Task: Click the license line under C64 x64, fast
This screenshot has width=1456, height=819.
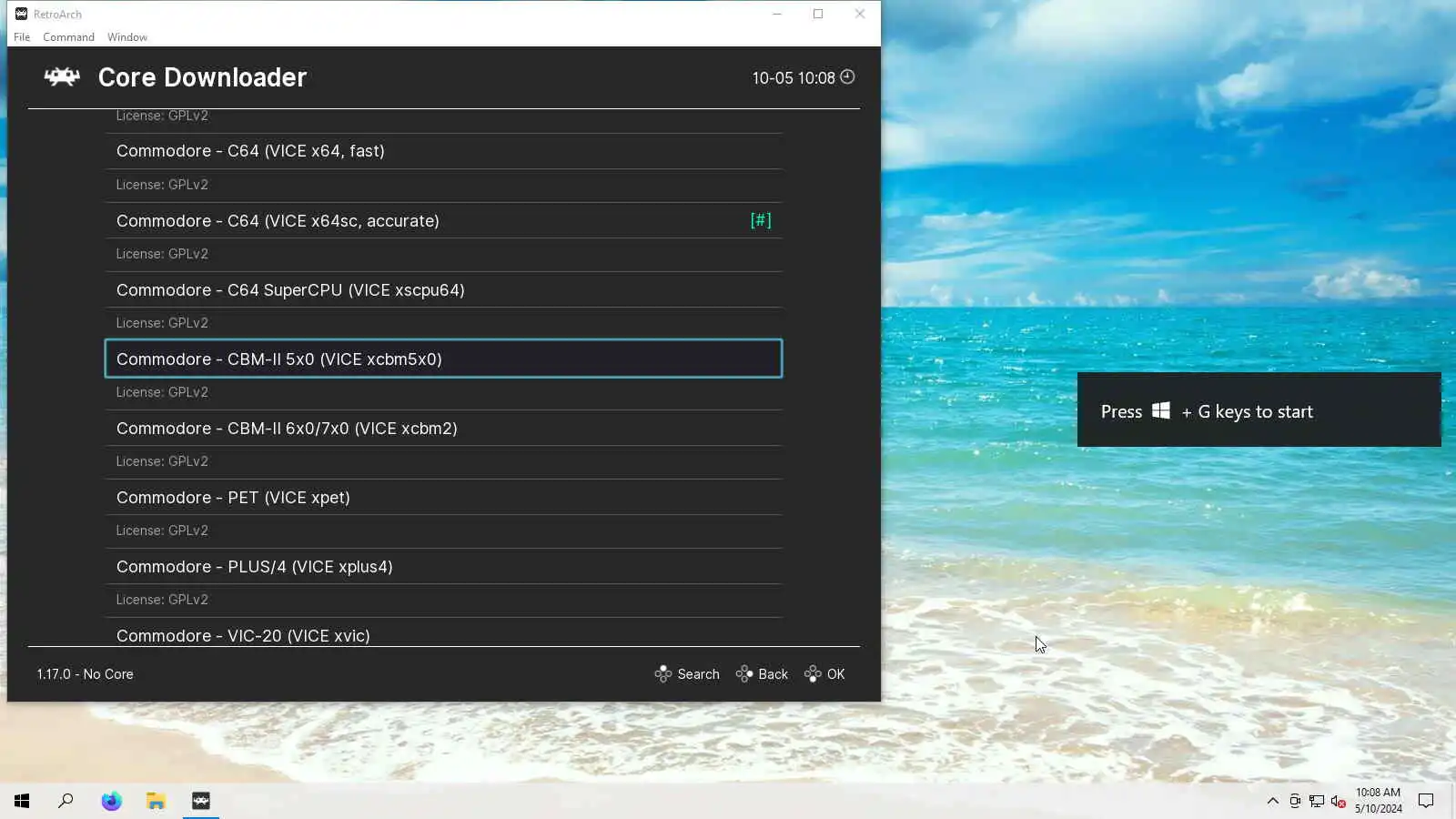Action: (x=162, y=185)
